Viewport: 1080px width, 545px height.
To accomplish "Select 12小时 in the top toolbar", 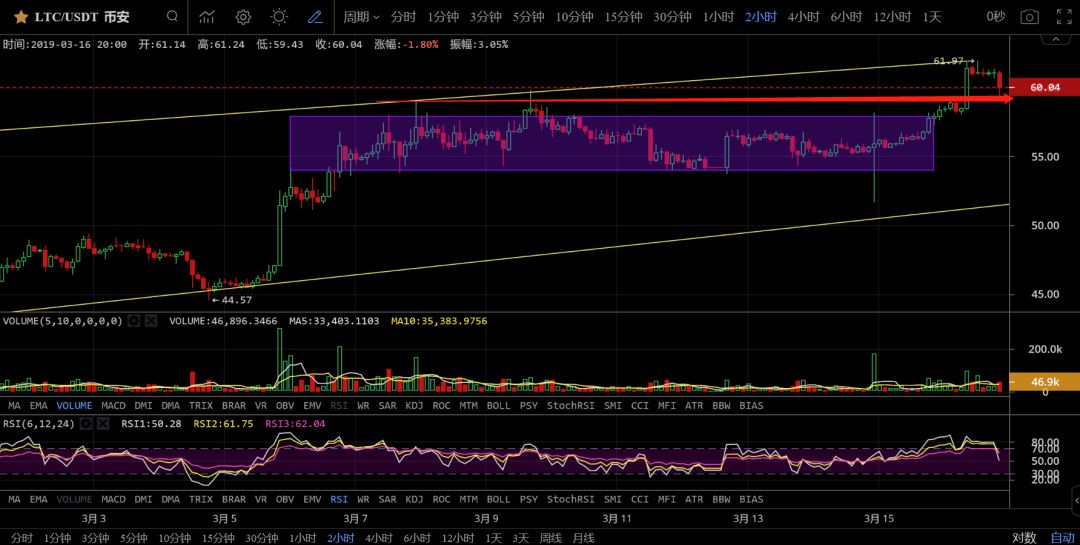I will (892, 17).
